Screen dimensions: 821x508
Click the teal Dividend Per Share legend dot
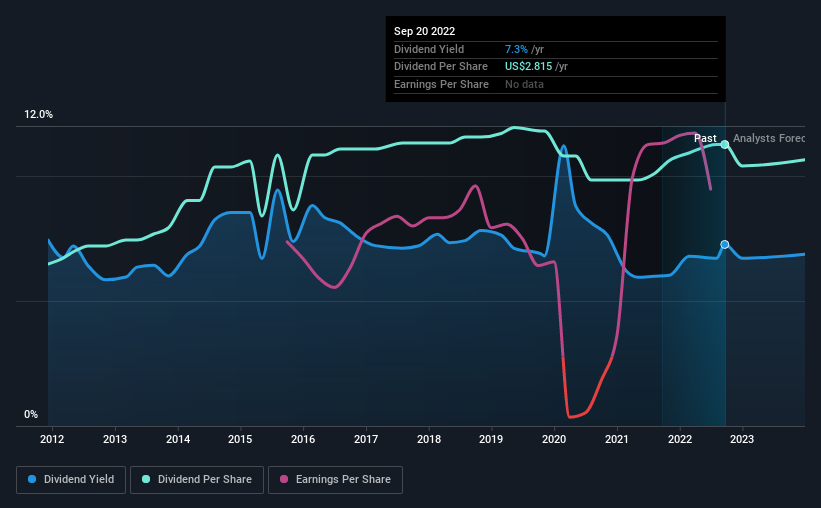pyautogui.click(x=146, y=479)
